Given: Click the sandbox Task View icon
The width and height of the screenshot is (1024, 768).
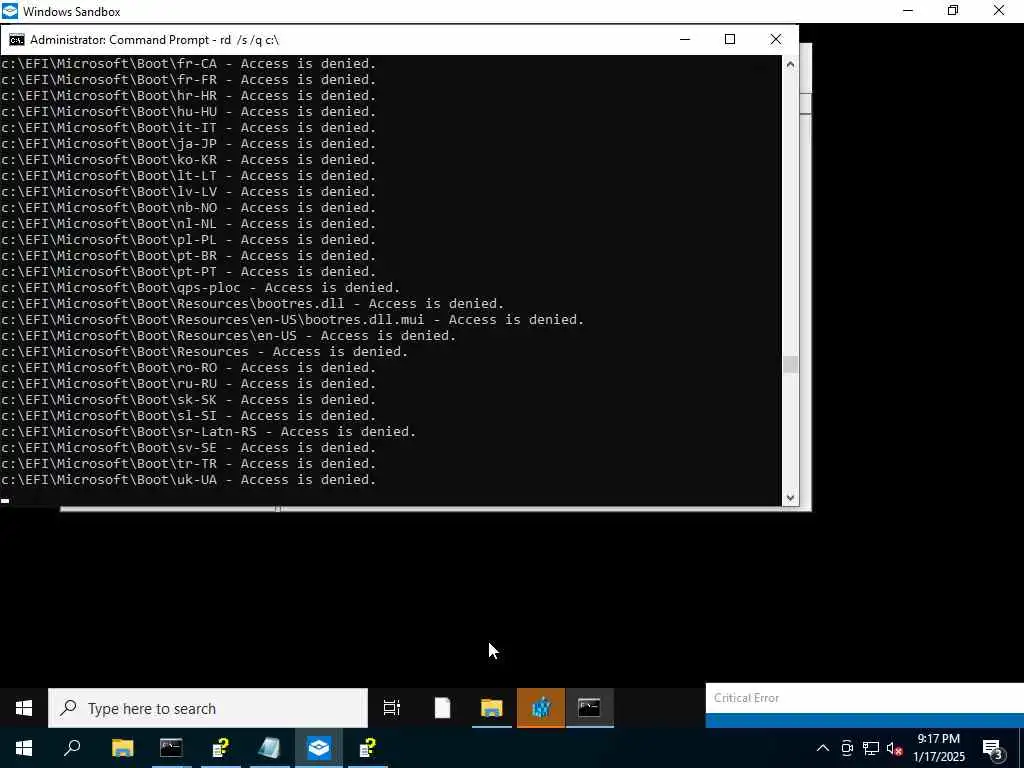Looking at the screenshot, I should click(x=392, y=708).
